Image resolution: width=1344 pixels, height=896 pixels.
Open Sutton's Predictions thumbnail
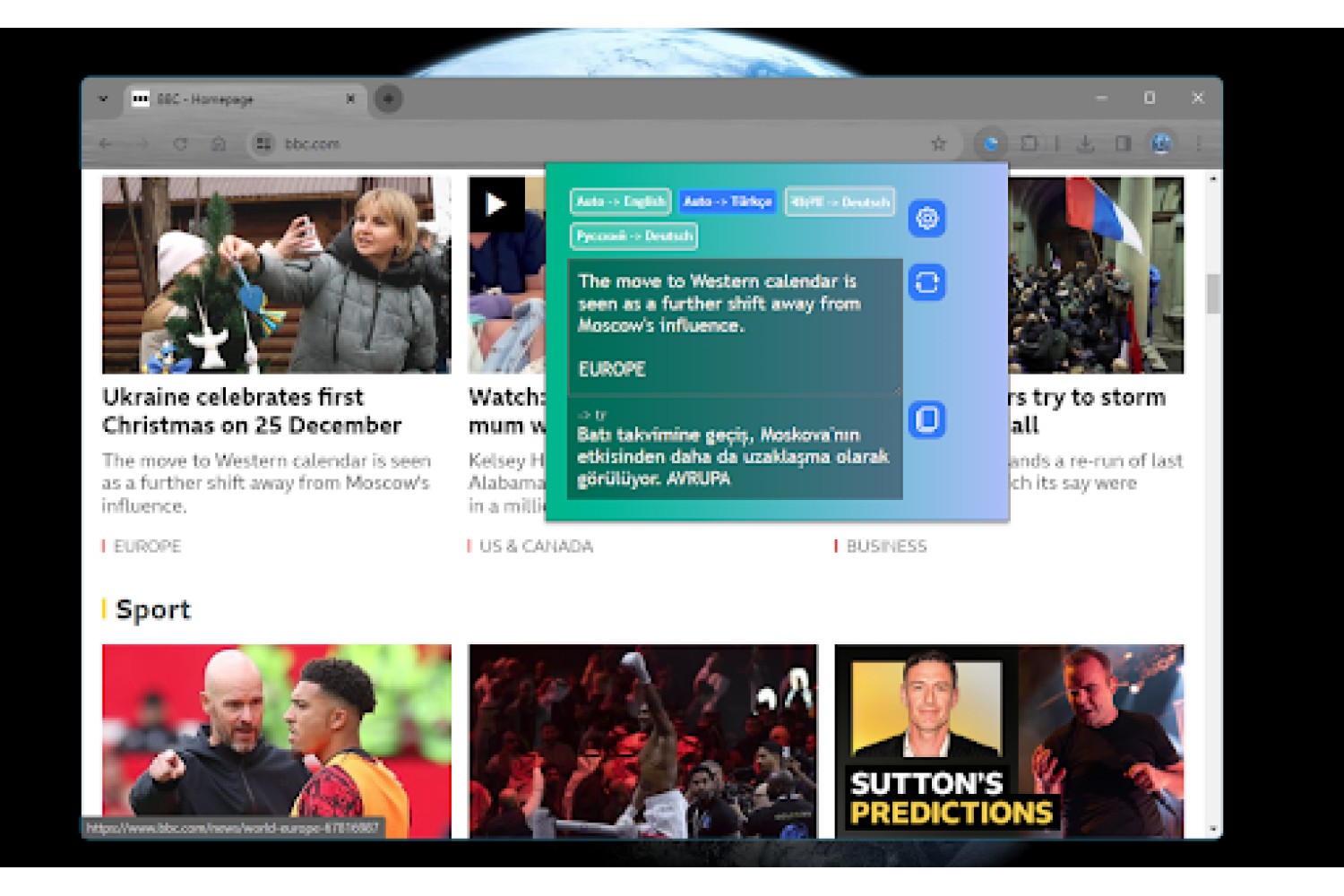point(1009,741)
